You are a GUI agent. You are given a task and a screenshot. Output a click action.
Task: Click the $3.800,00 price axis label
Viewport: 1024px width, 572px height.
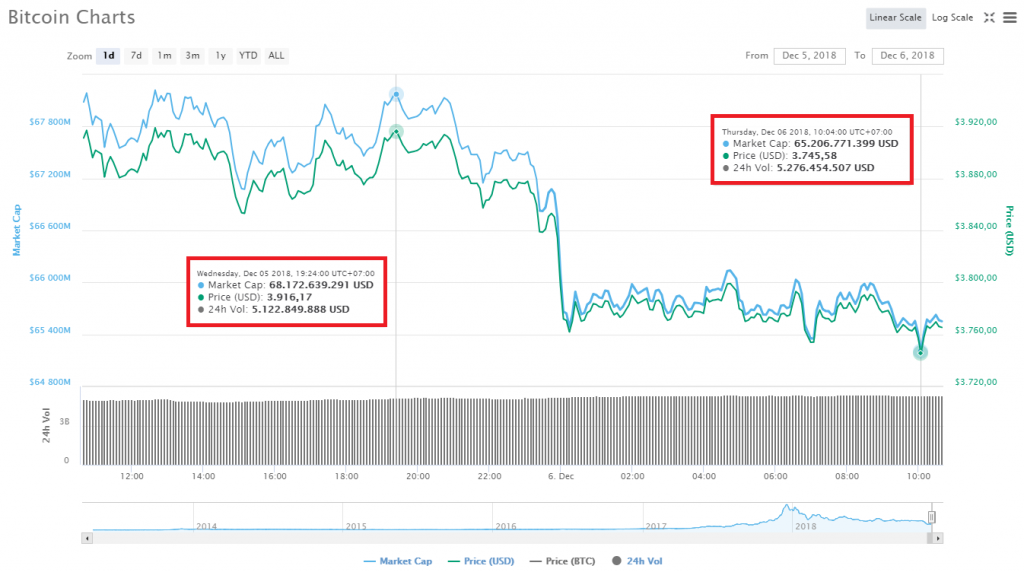pyautogui.click(x=976, y=278)
